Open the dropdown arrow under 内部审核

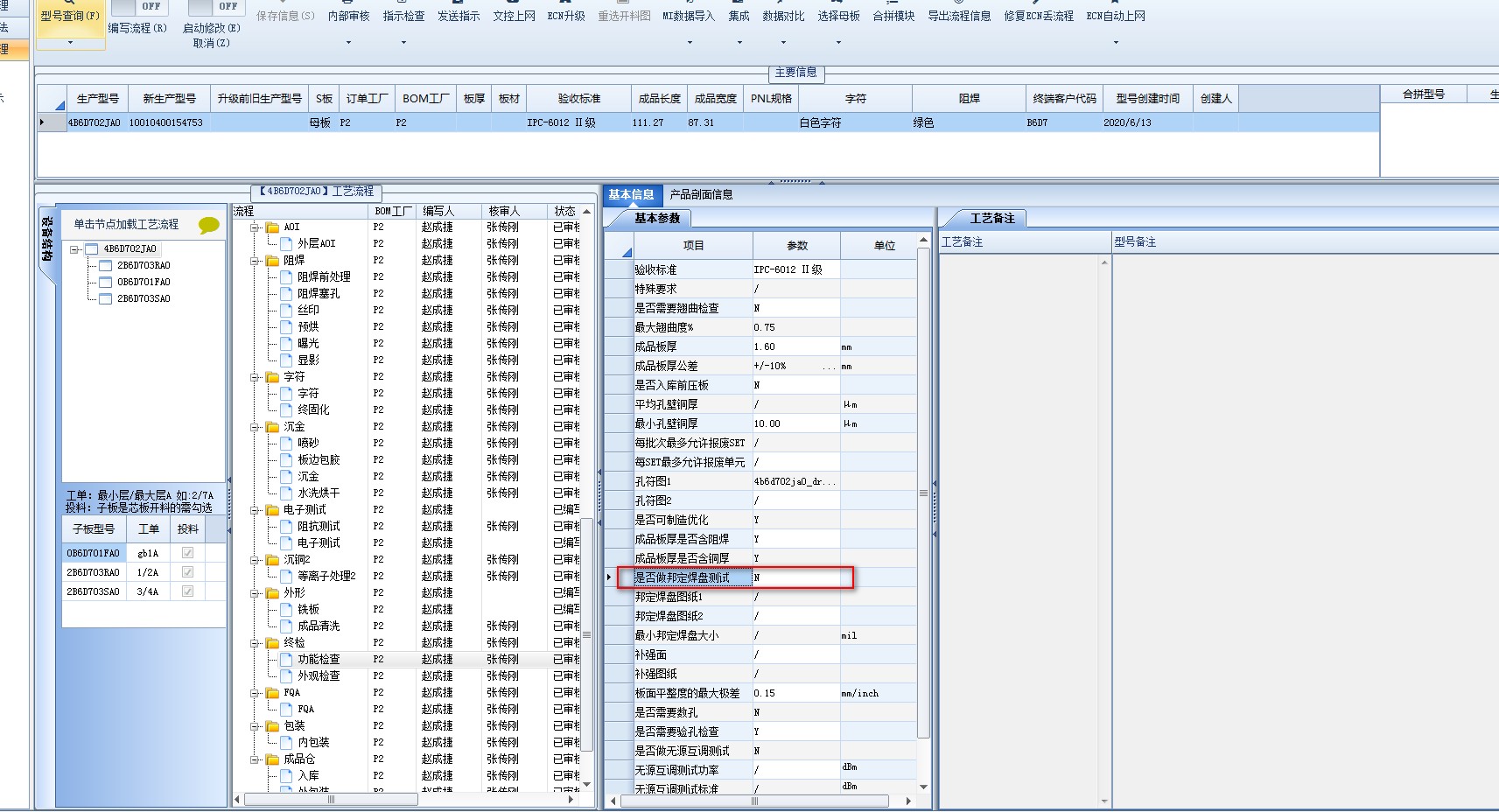coord(348,42)
